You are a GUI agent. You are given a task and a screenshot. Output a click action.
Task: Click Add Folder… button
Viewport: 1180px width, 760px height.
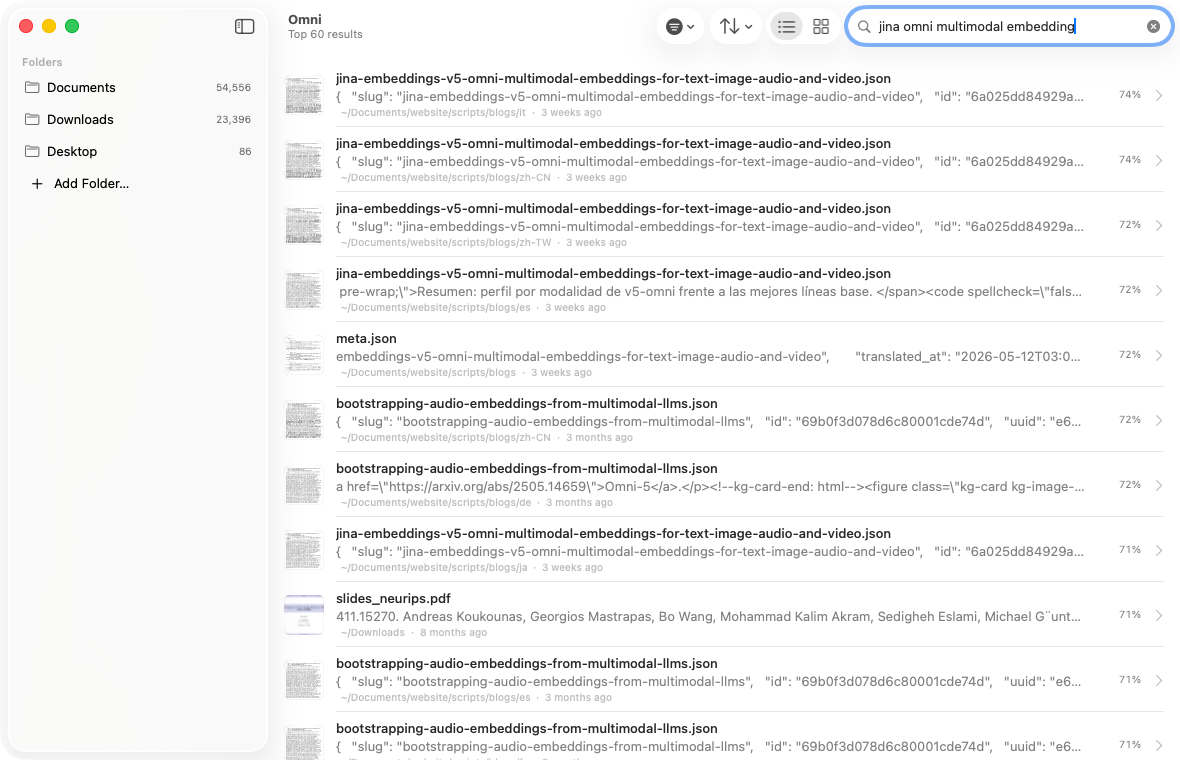[79, 184]
